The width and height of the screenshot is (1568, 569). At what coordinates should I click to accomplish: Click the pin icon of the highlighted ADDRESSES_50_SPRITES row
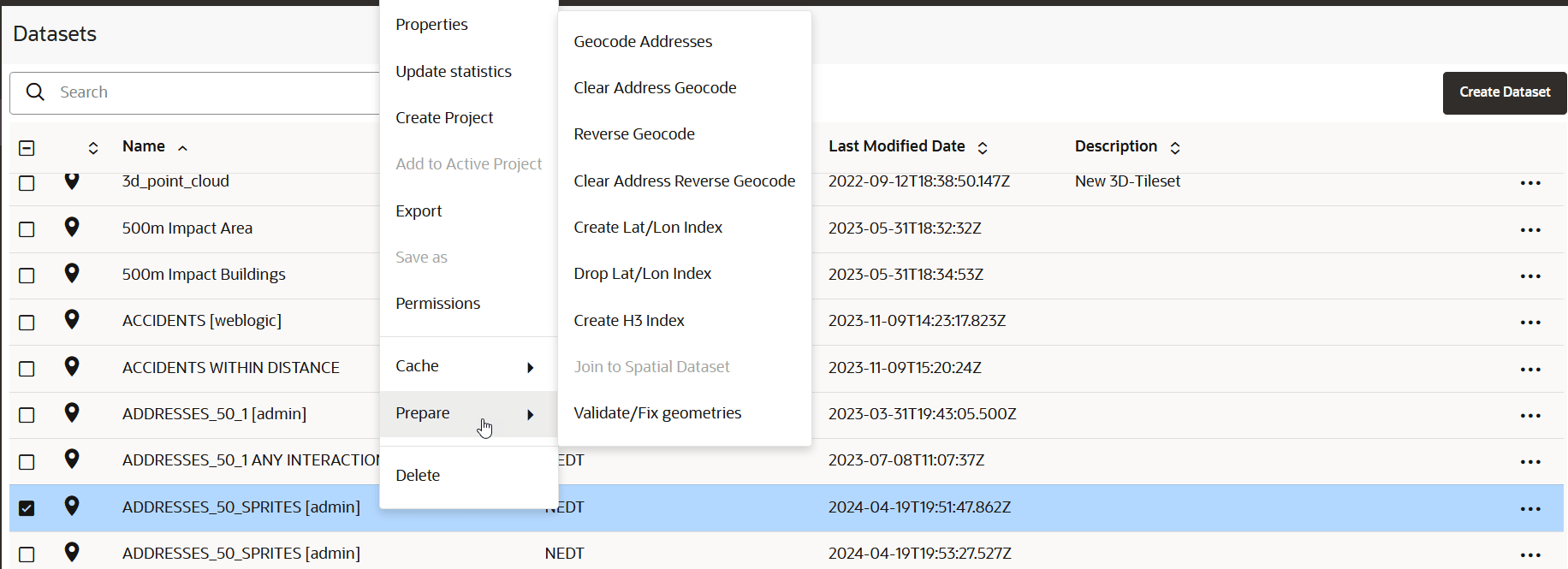tap(72, 506)
